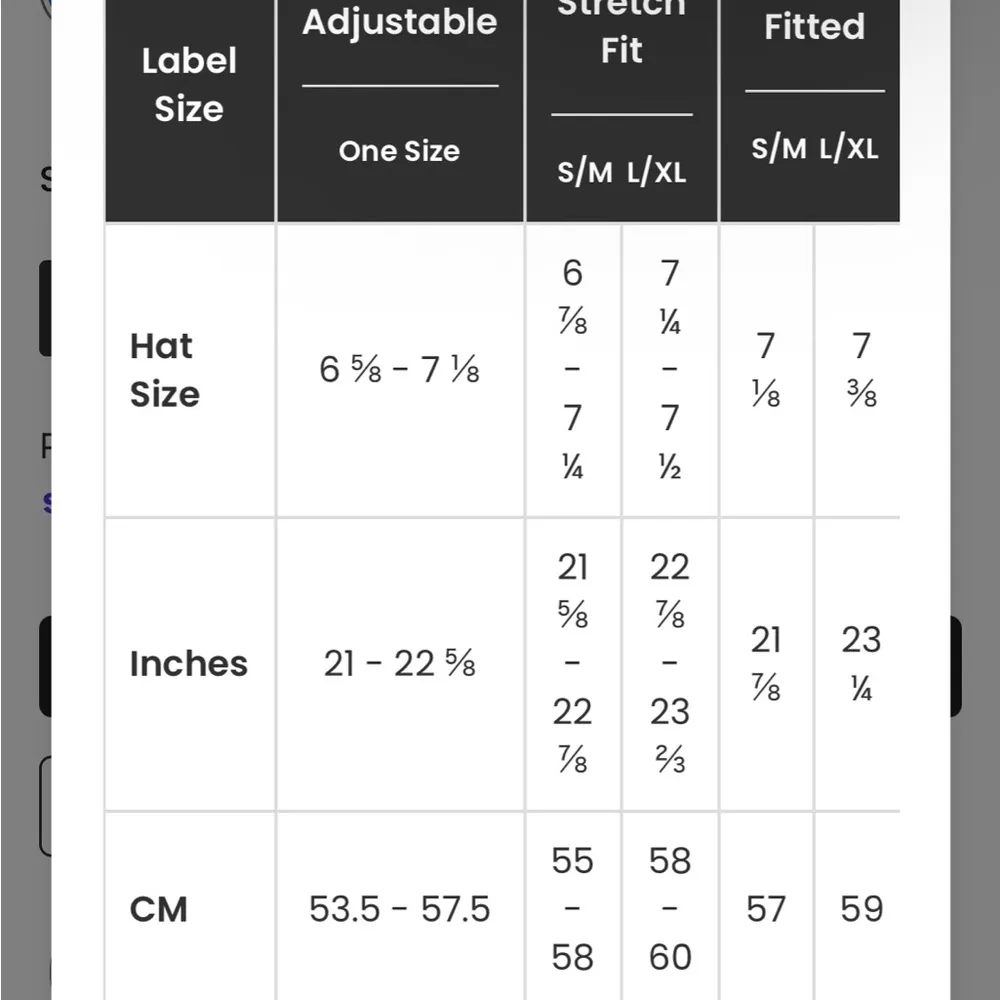Select Fitted S/M CM value 57
The height and width of the screenshot is (1000, 1000).
coord(766,909)
